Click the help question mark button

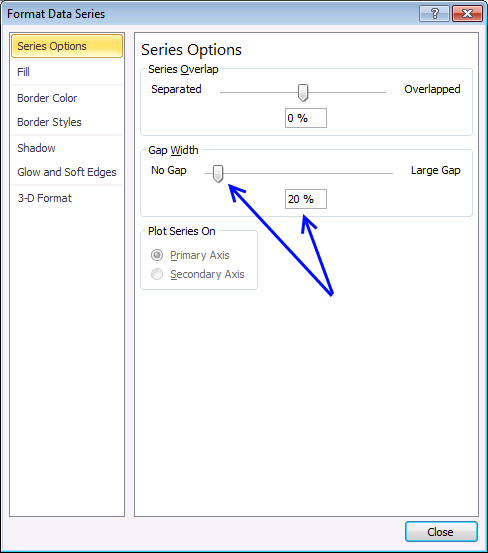[x=434, y=14]
